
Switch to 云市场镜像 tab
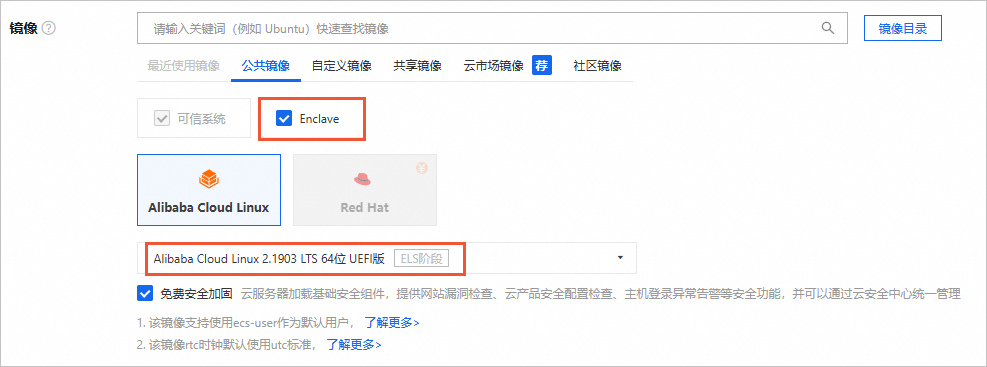point(494,66)
